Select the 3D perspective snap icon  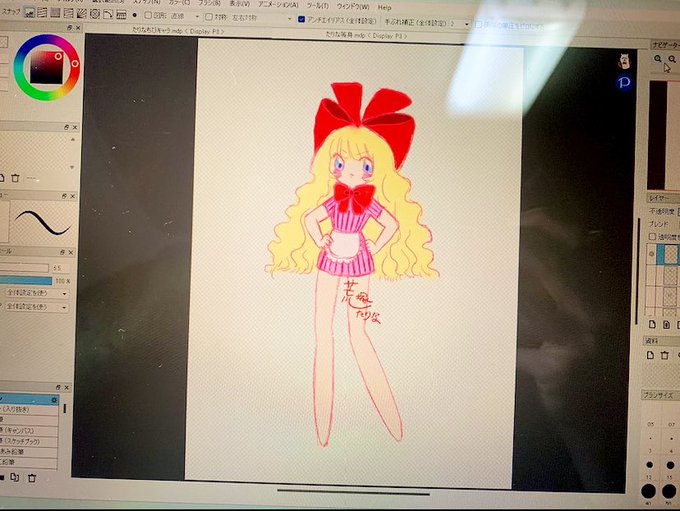(x=121, y=15)
